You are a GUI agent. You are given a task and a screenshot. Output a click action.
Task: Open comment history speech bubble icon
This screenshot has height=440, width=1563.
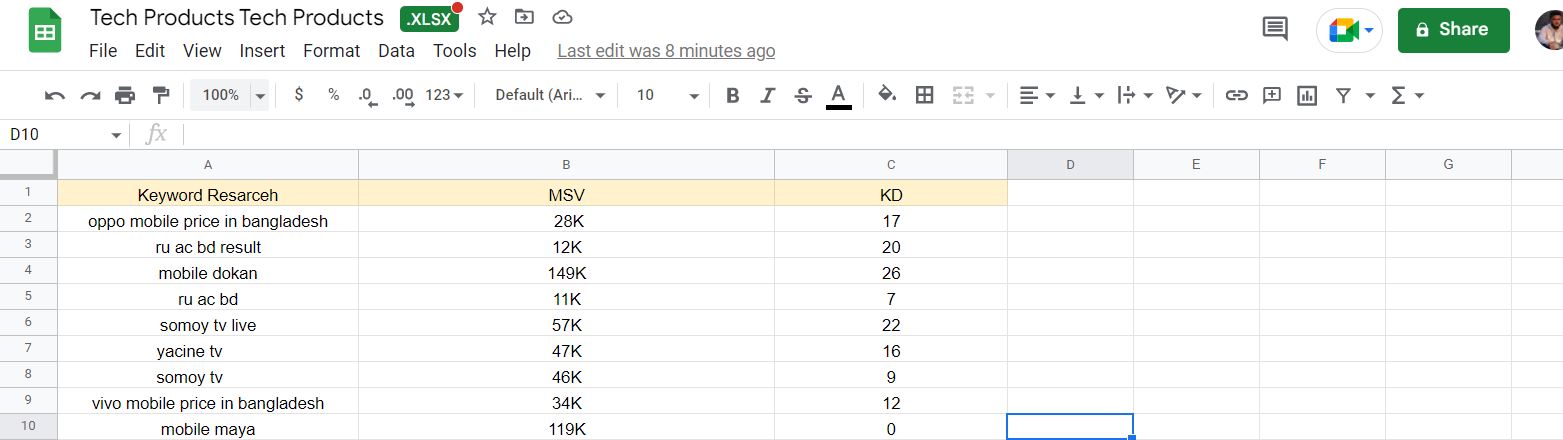pos(1275,29)
